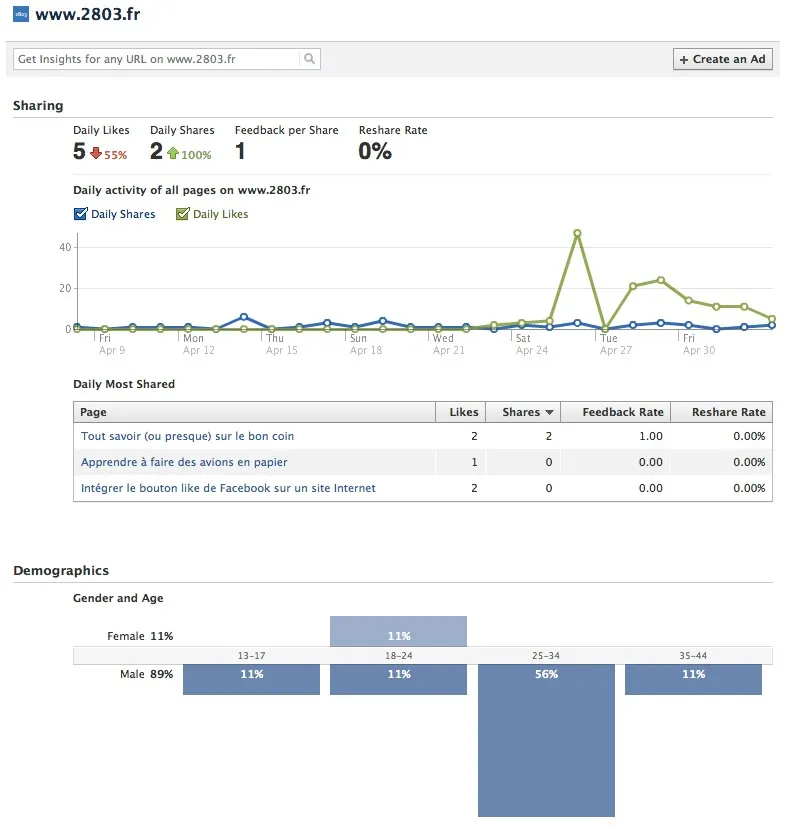Viewport: 787px width, 829px height.
Task: Click the Female 18-24 bar showing 11%
Action: coord(399,631)
